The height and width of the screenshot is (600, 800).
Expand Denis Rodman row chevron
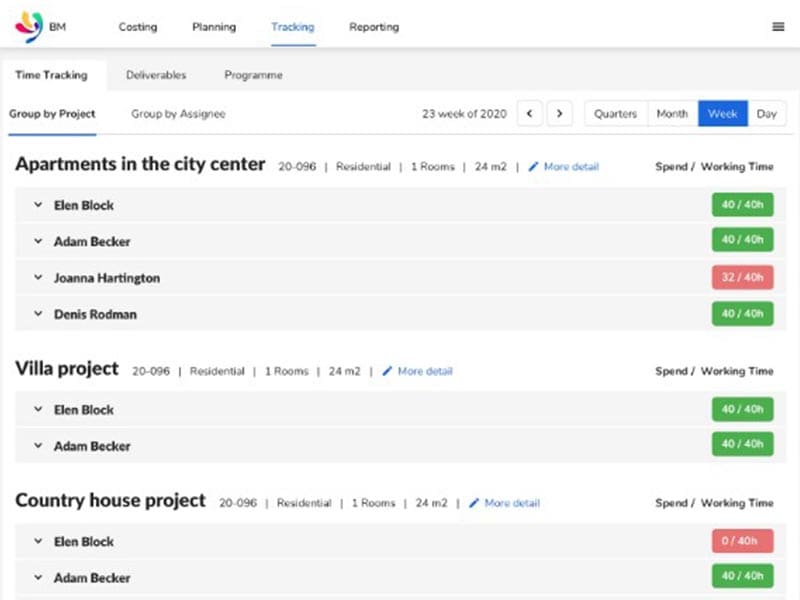click(38, 314)
